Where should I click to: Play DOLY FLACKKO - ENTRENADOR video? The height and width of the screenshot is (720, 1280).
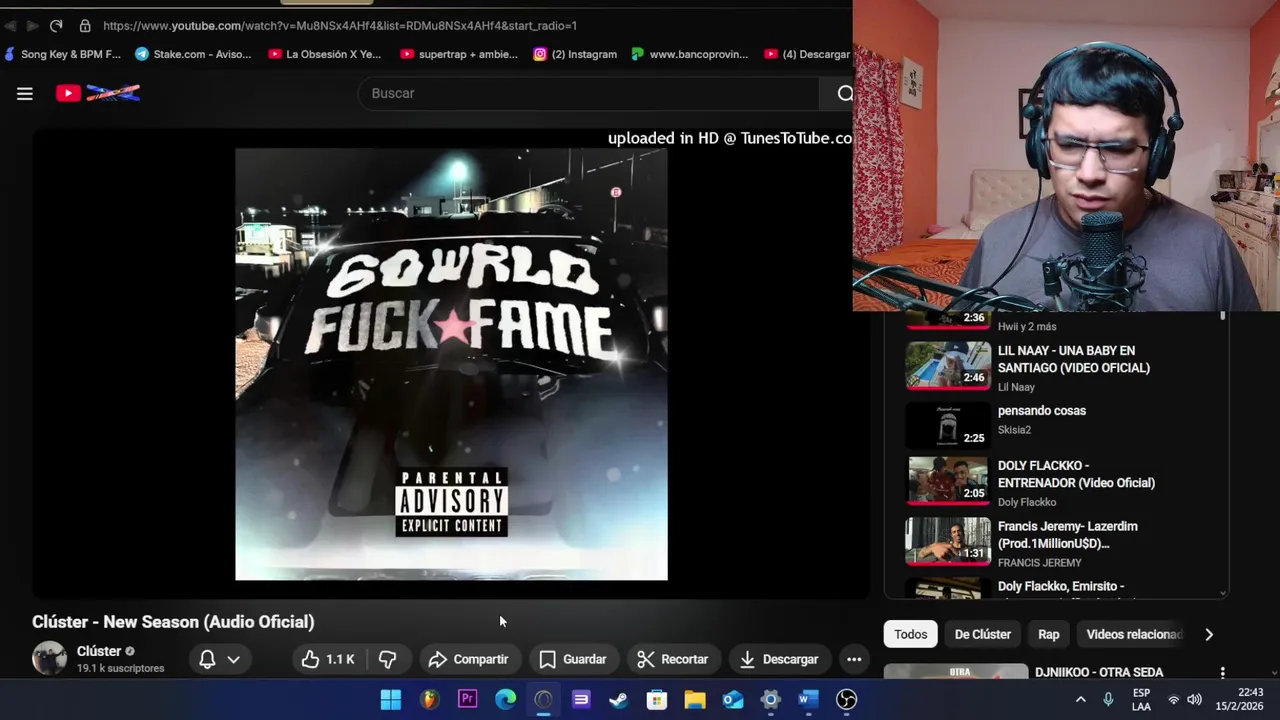1076,474
